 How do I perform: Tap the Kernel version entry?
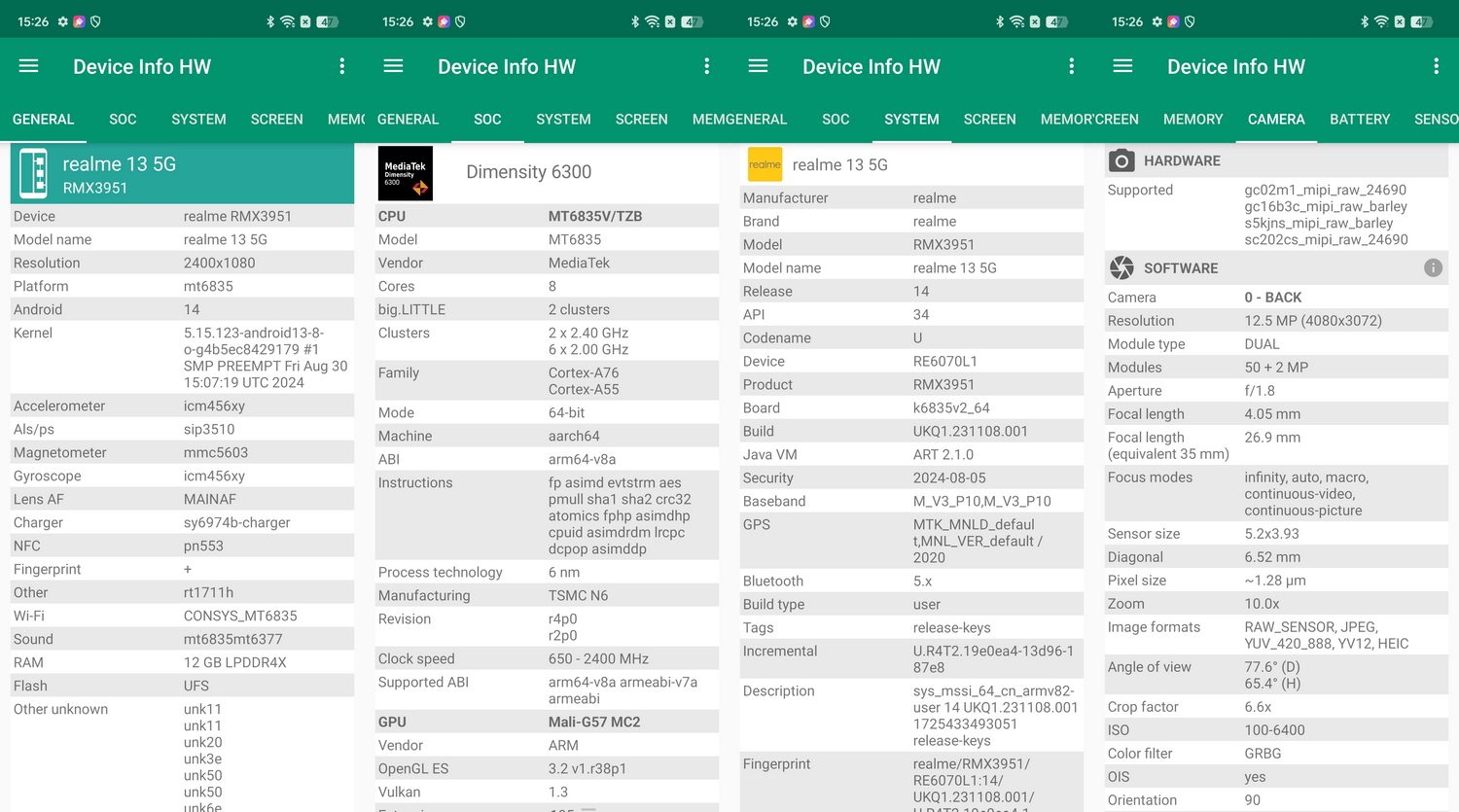182,358
